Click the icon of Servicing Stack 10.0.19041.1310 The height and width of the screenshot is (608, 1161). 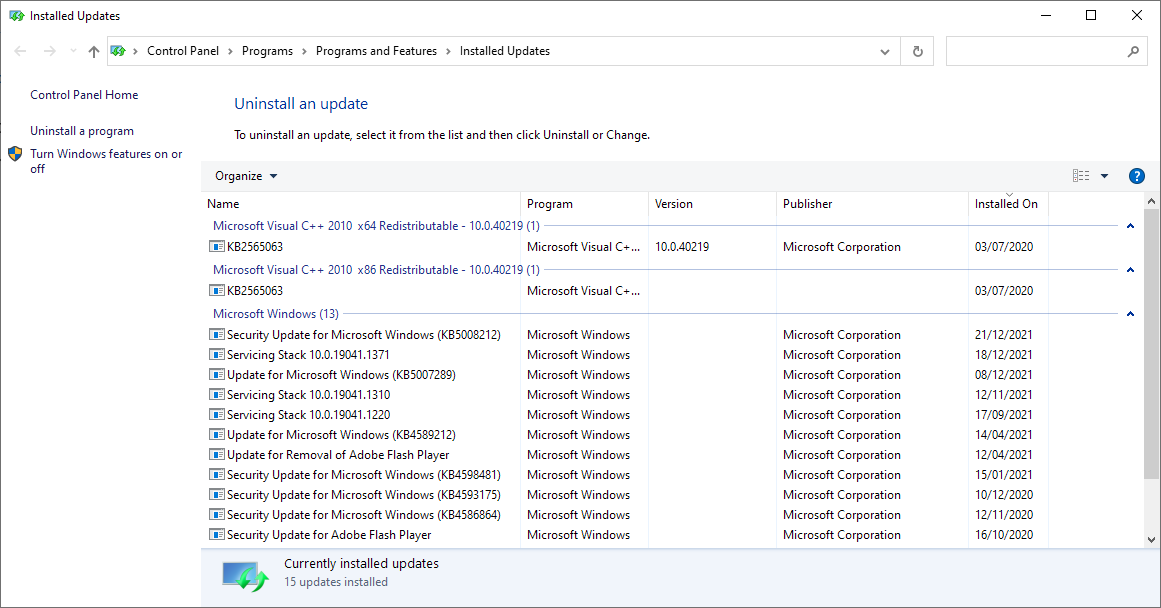217,395
